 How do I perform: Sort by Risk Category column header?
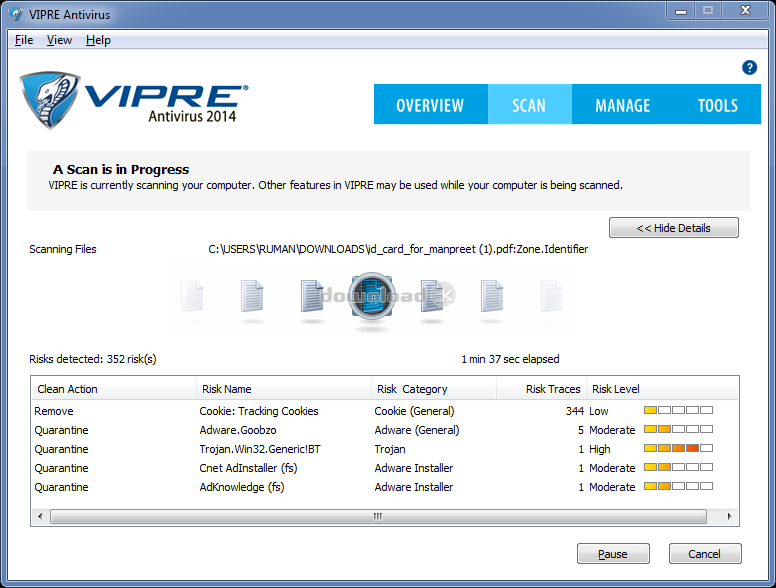coord(434,389)
